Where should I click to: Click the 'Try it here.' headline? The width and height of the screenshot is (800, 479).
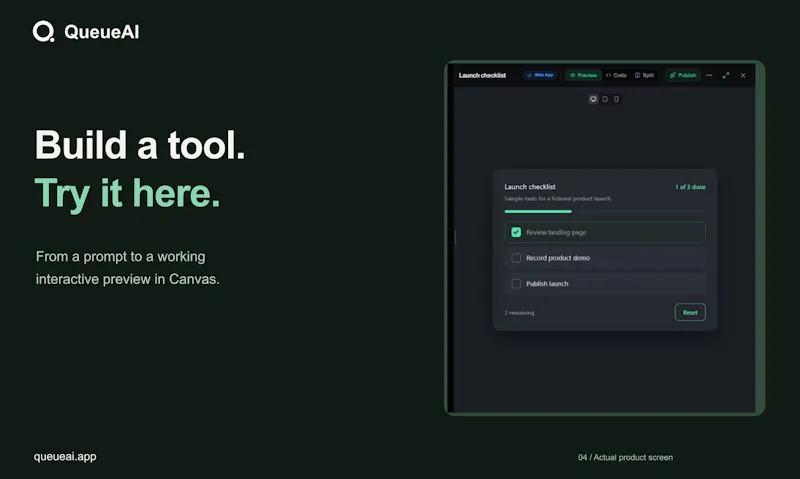(127, 193)
